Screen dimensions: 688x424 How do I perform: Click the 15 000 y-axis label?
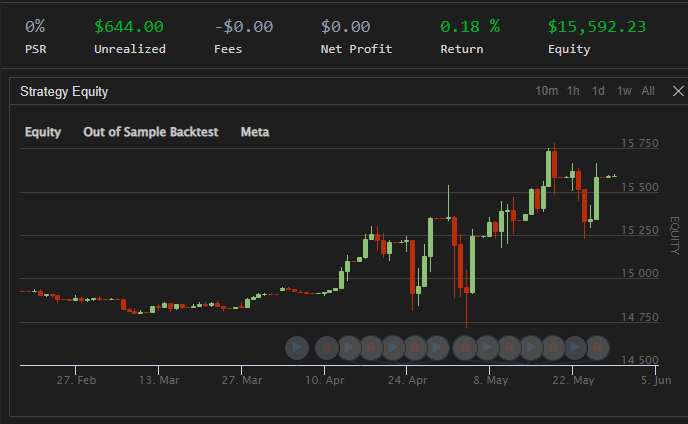click(x=640, y=273)
